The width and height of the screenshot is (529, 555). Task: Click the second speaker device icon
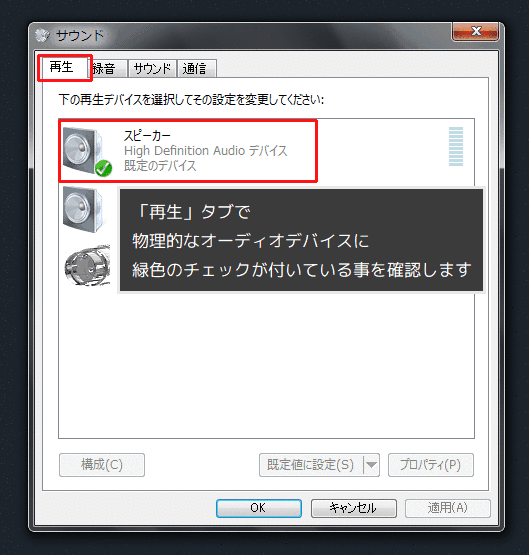(x=84, y=210)
